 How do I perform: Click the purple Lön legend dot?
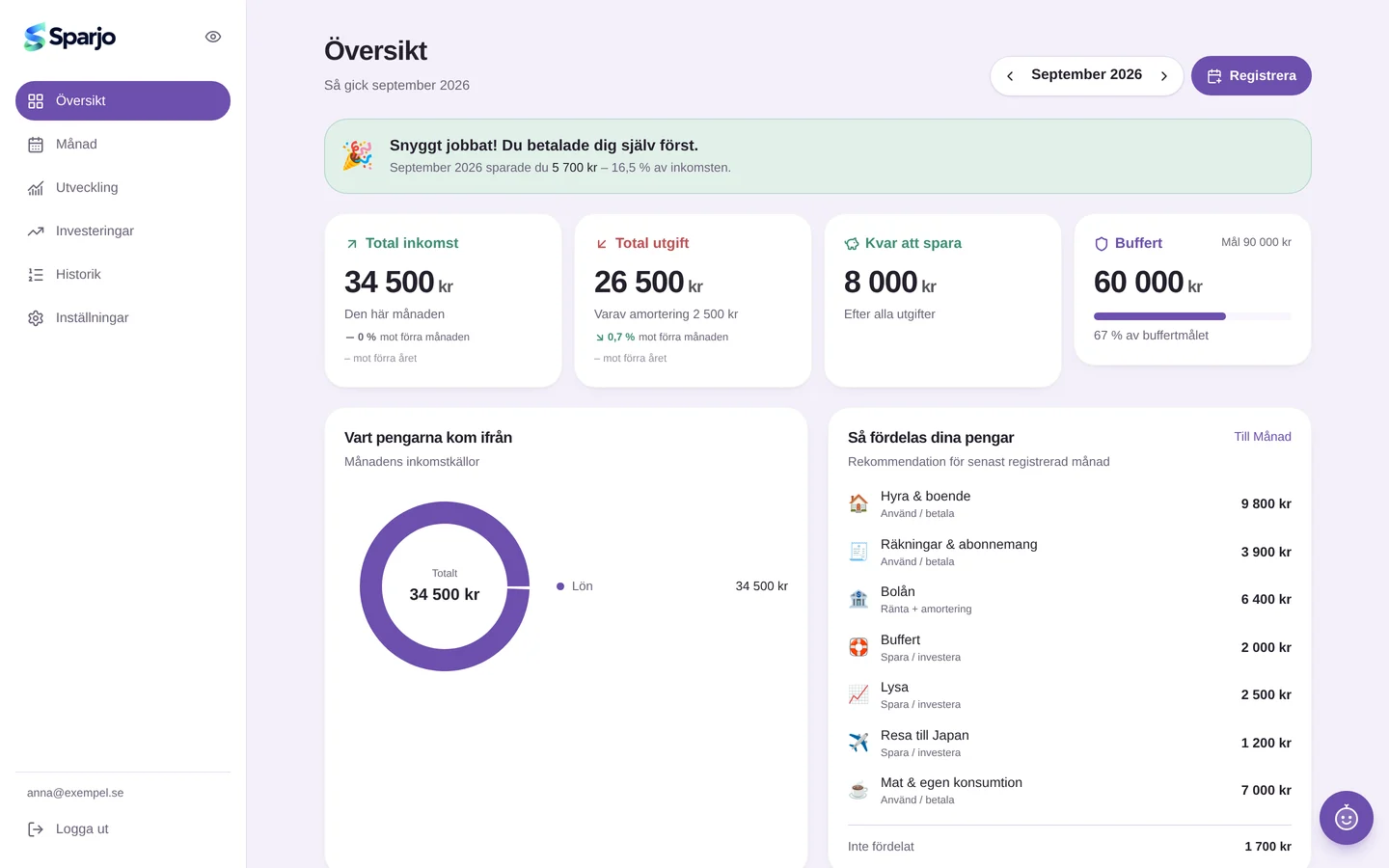tap(560, 586)
